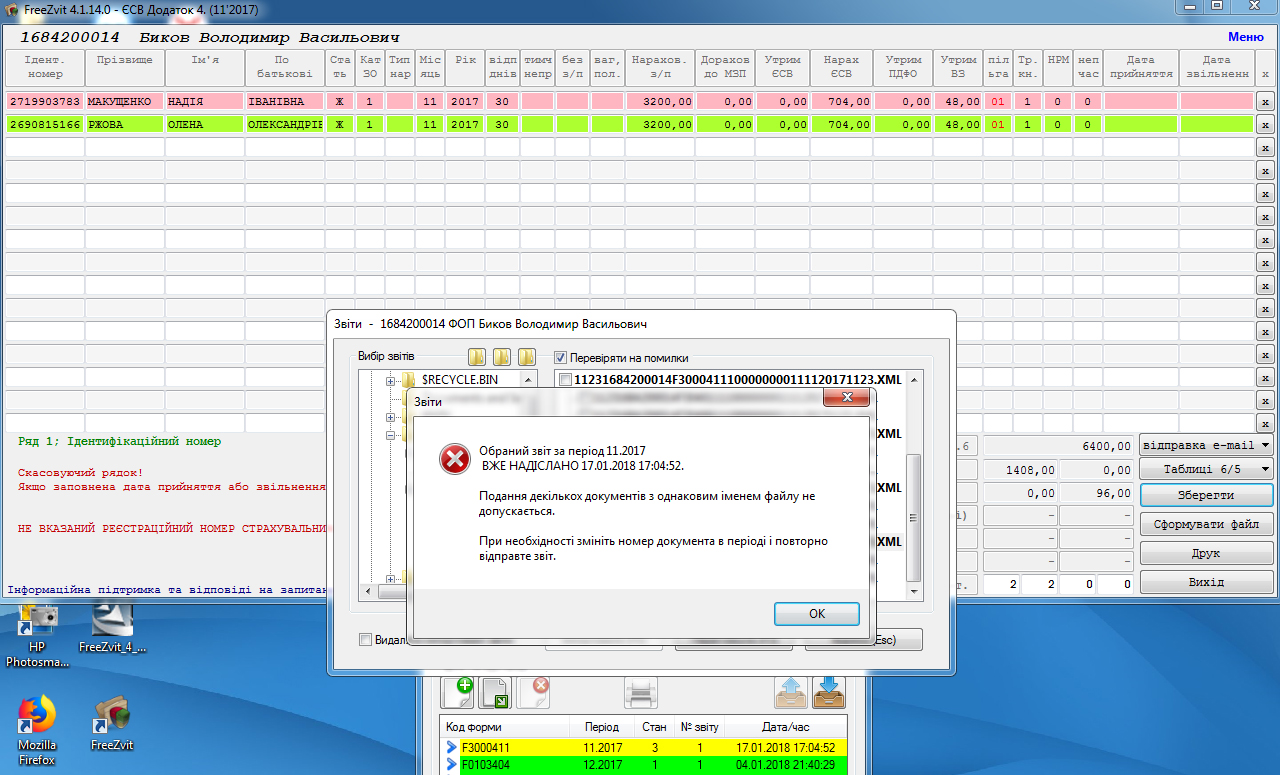The height and width of the screenshot is (775, 1280).
Task: Click the add new report icon
Action: 457,691
